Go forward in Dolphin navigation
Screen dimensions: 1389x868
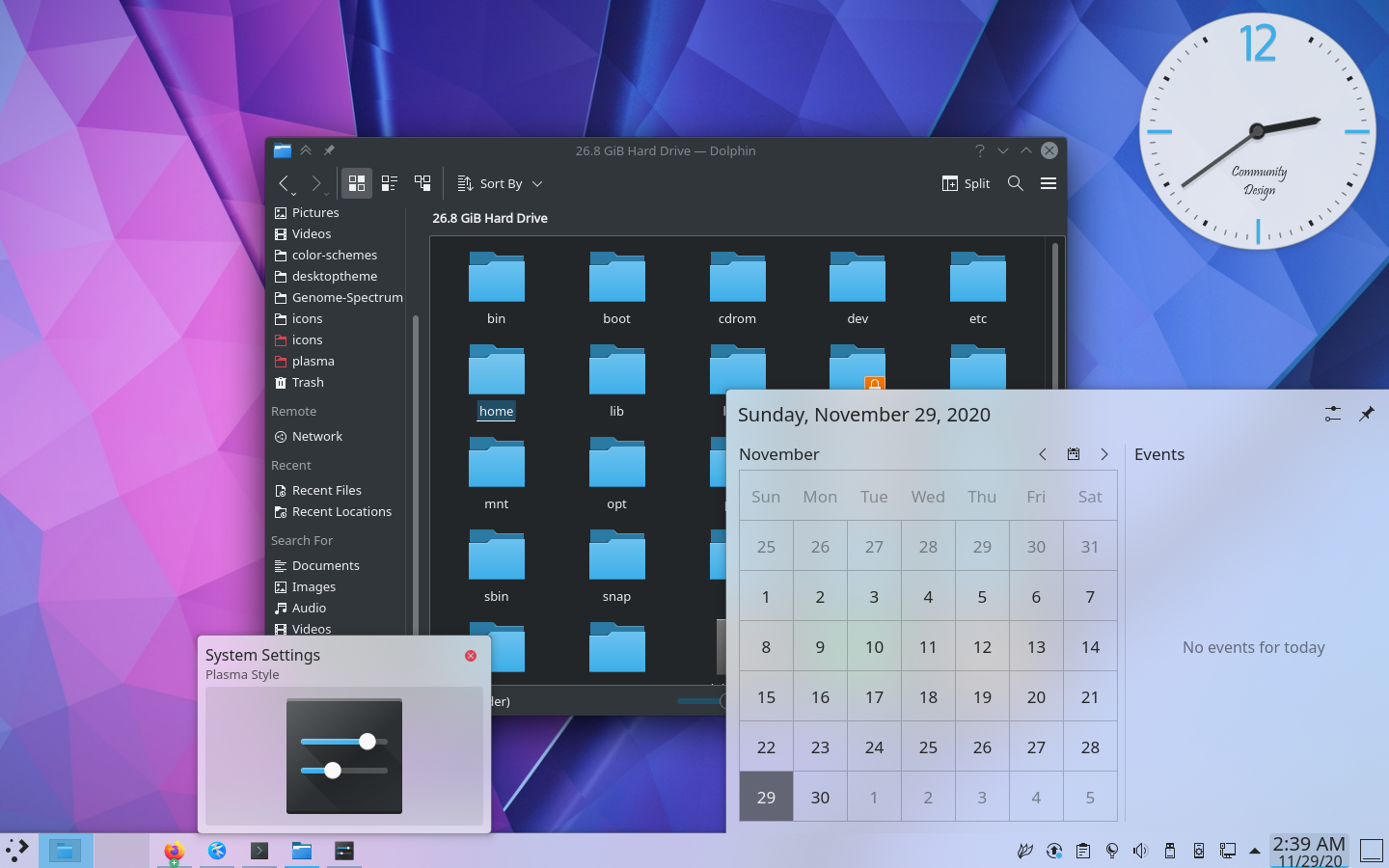(315, 183)
